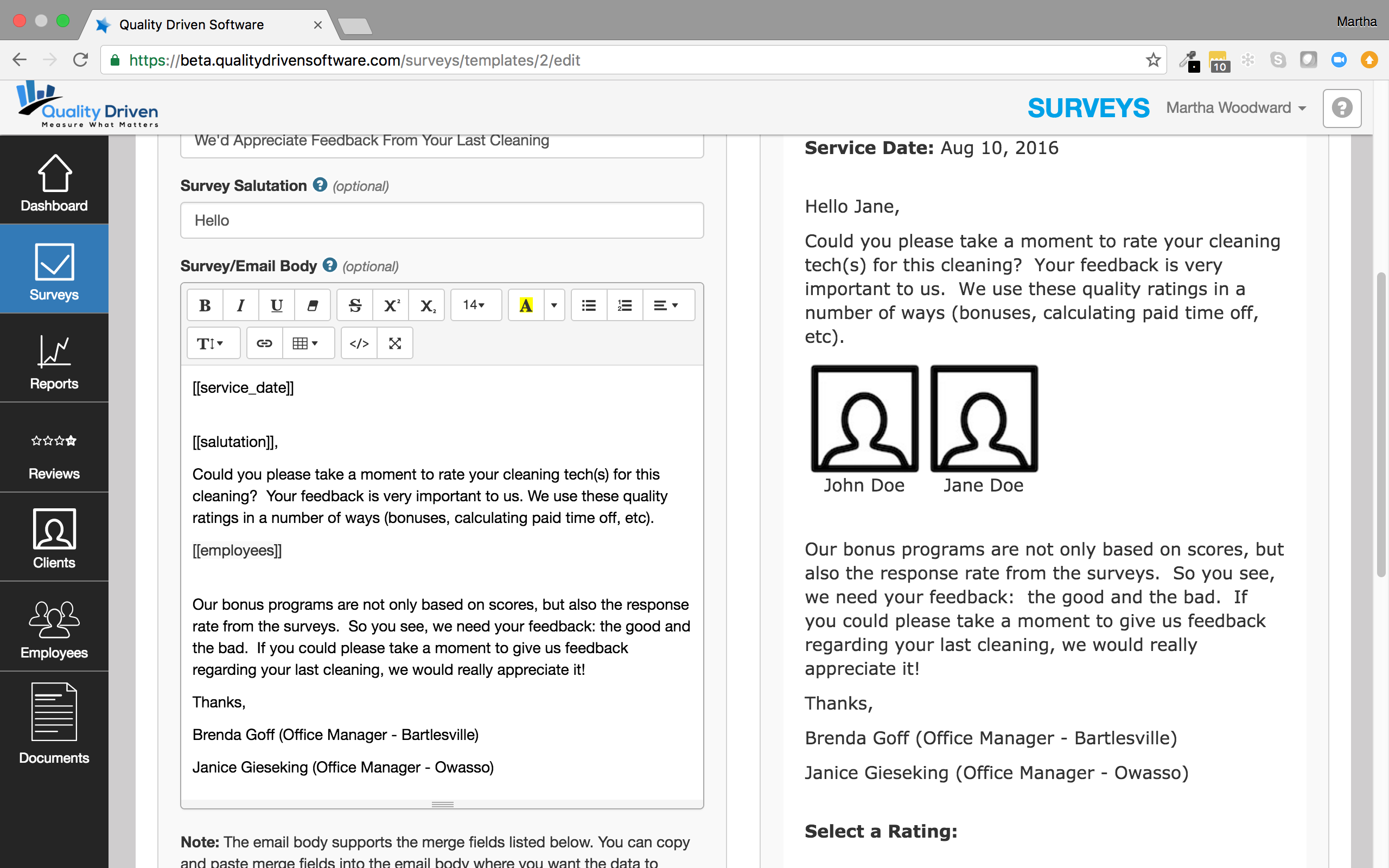
Task: Toggle underline formatting button
Action: 277,305
